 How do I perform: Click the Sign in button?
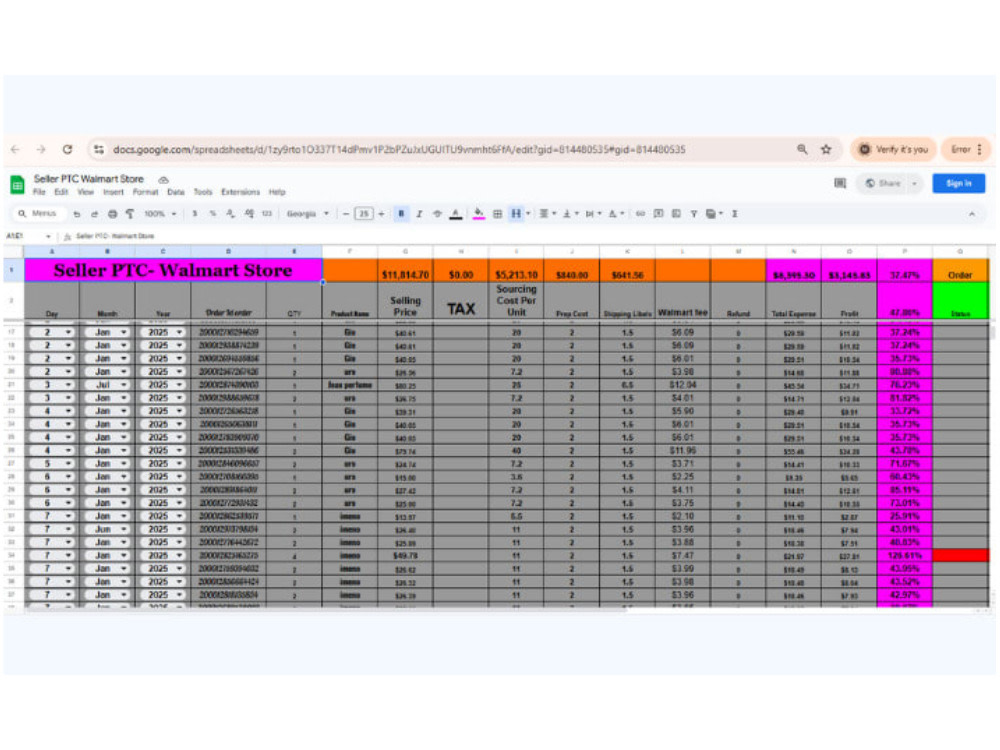(x=959, y=184)
